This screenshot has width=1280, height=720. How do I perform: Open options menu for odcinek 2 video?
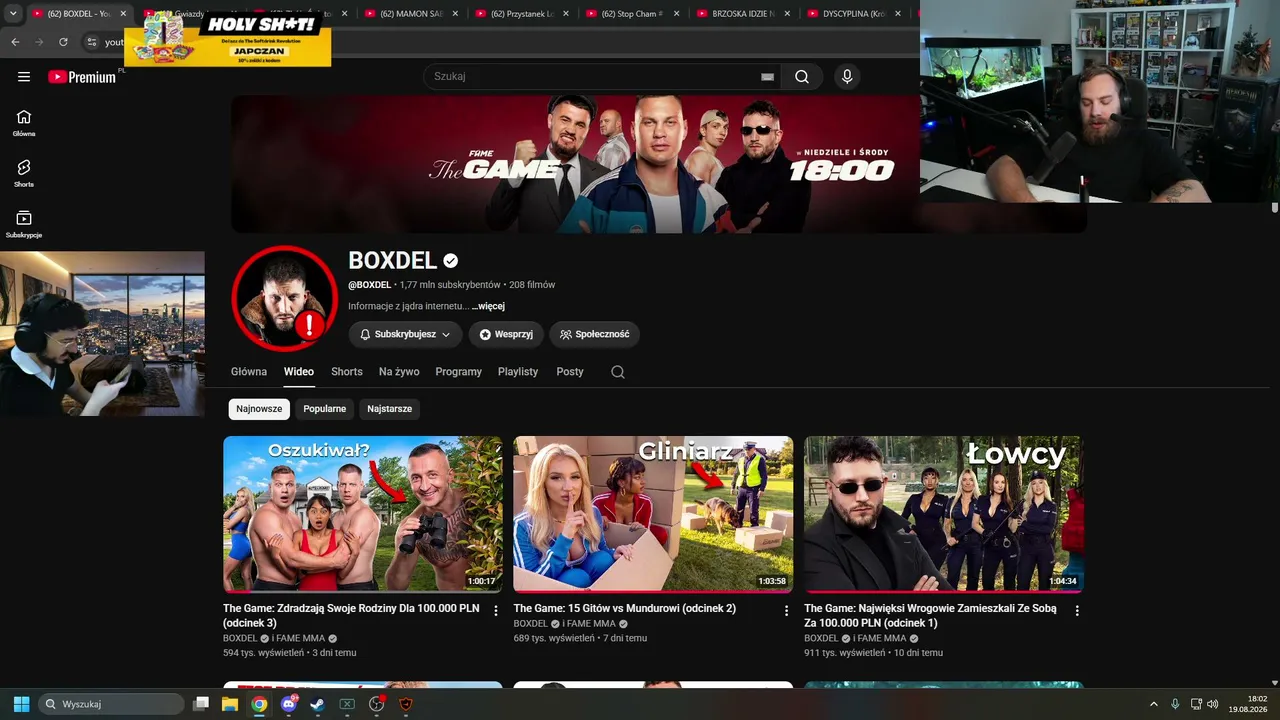(786, 611)
